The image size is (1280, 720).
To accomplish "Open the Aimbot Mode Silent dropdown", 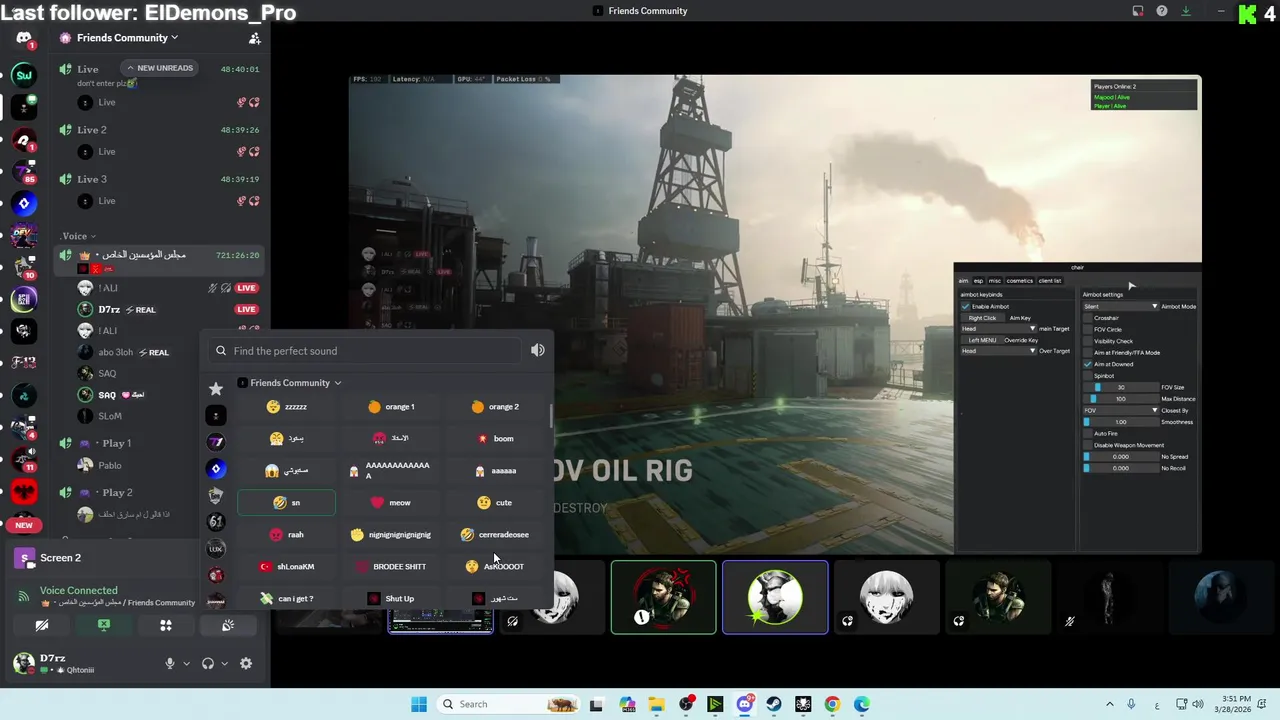I will [1120, 306].
